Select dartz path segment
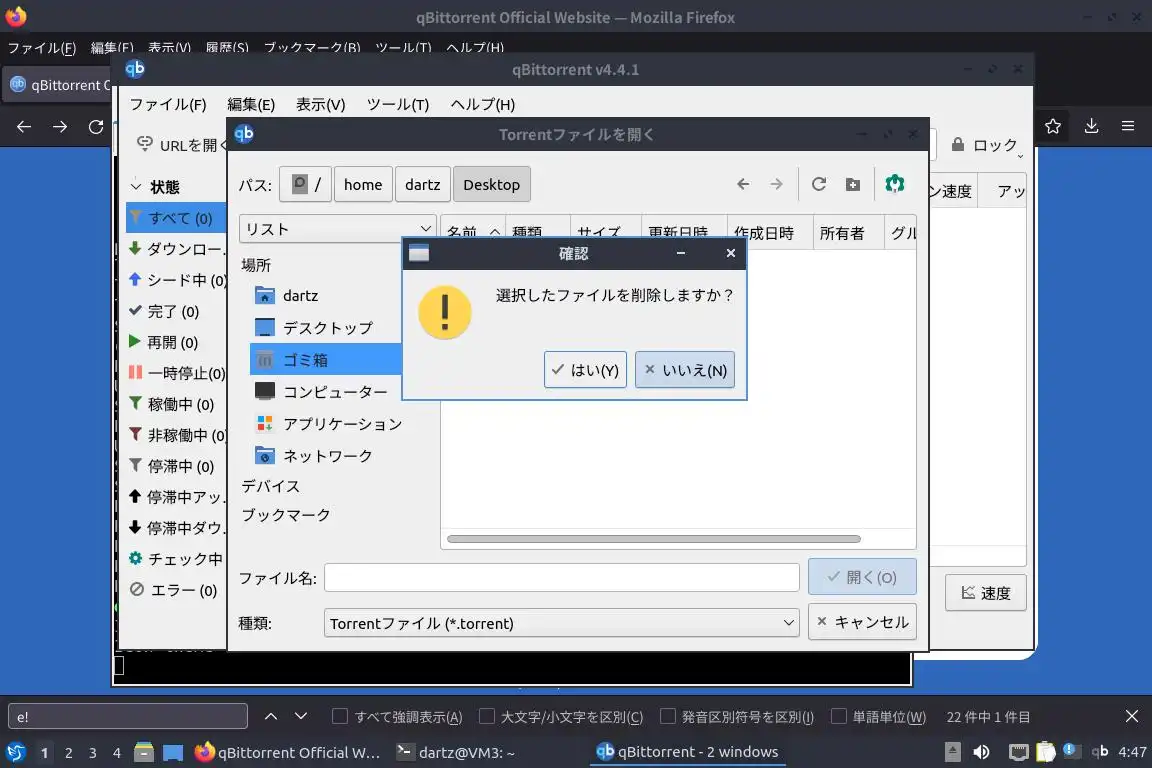1152x768 pixels. click(x=422, y=184)
